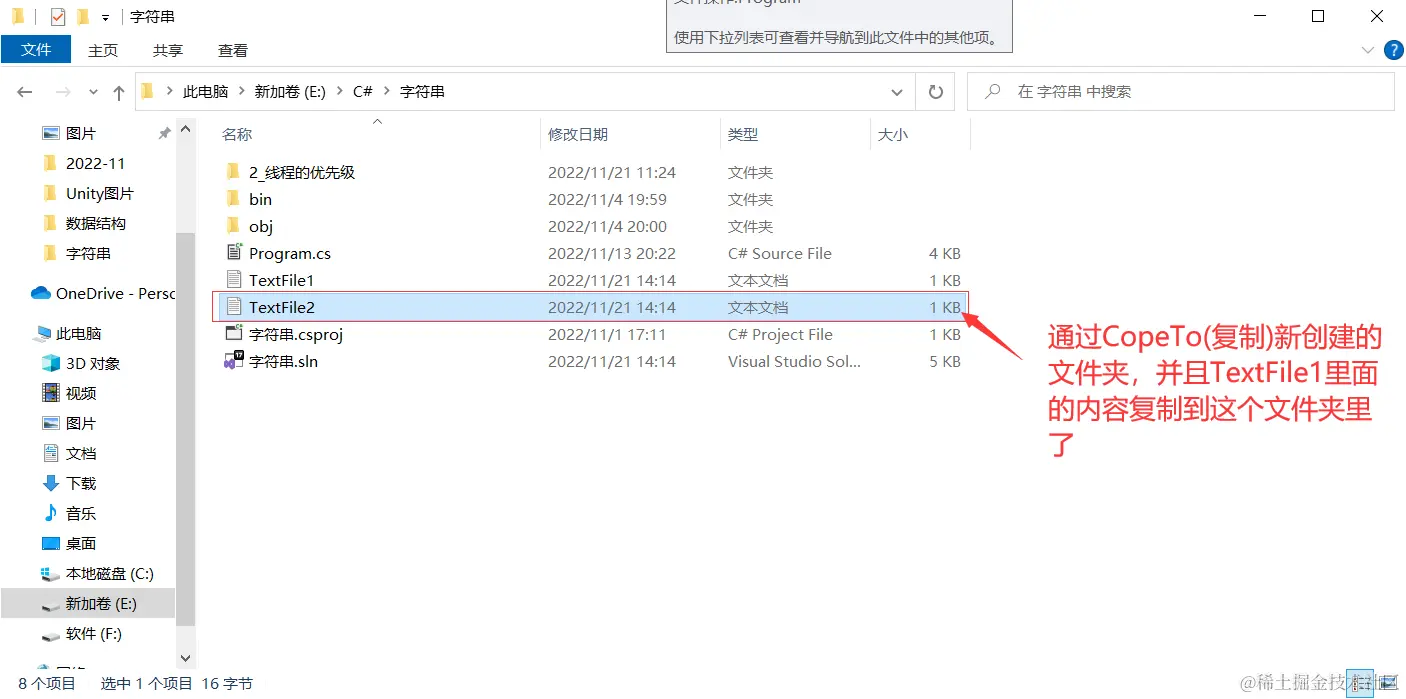Screen dimensions: 1406x699
Task: Click the Help question mark icon
Action: coord(1393,49)
